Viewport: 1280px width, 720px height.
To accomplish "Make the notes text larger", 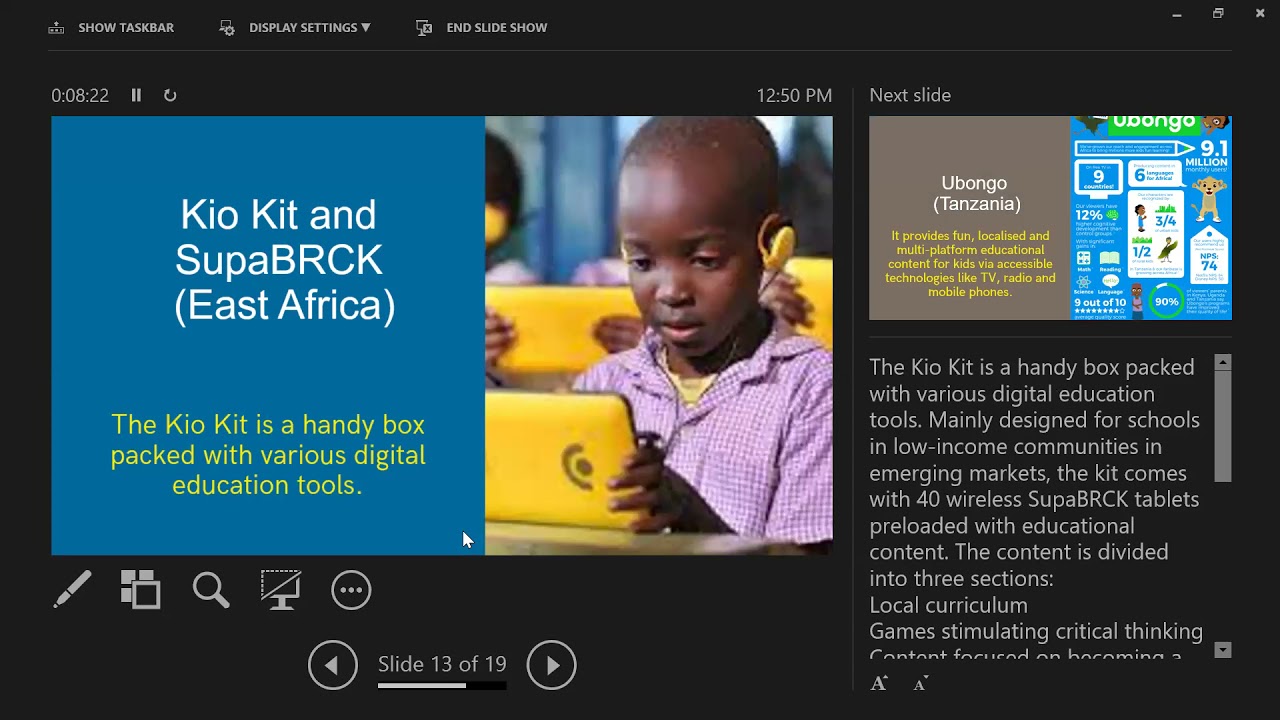I will pos(879,684).
